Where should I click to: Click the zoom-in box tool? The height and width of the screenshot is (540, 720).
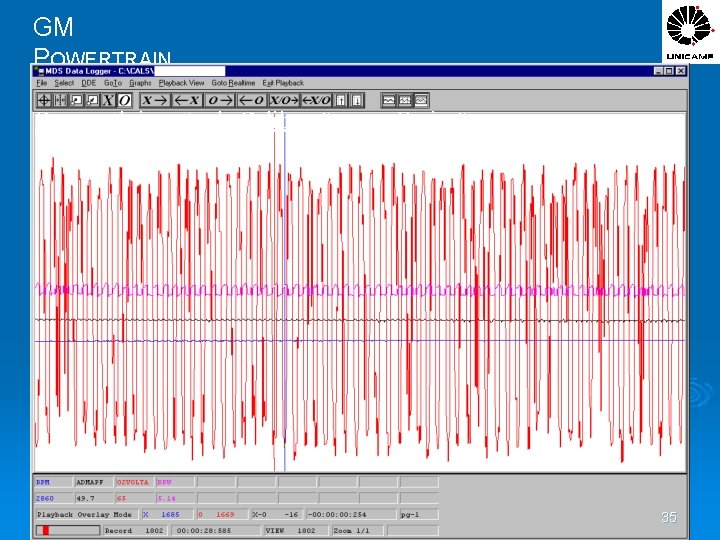click(x=76, y=100)
